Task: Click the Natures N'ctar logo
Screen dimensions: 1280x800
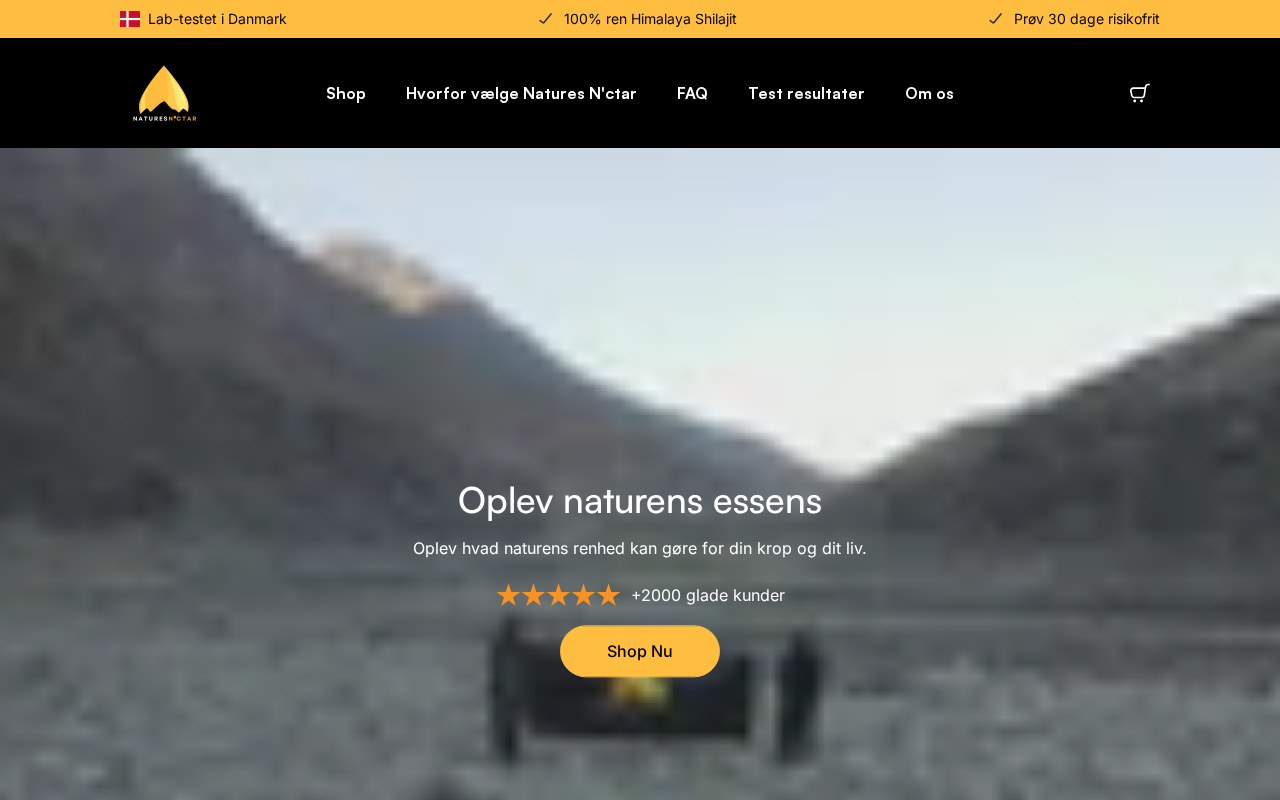Action: point(165,93)
